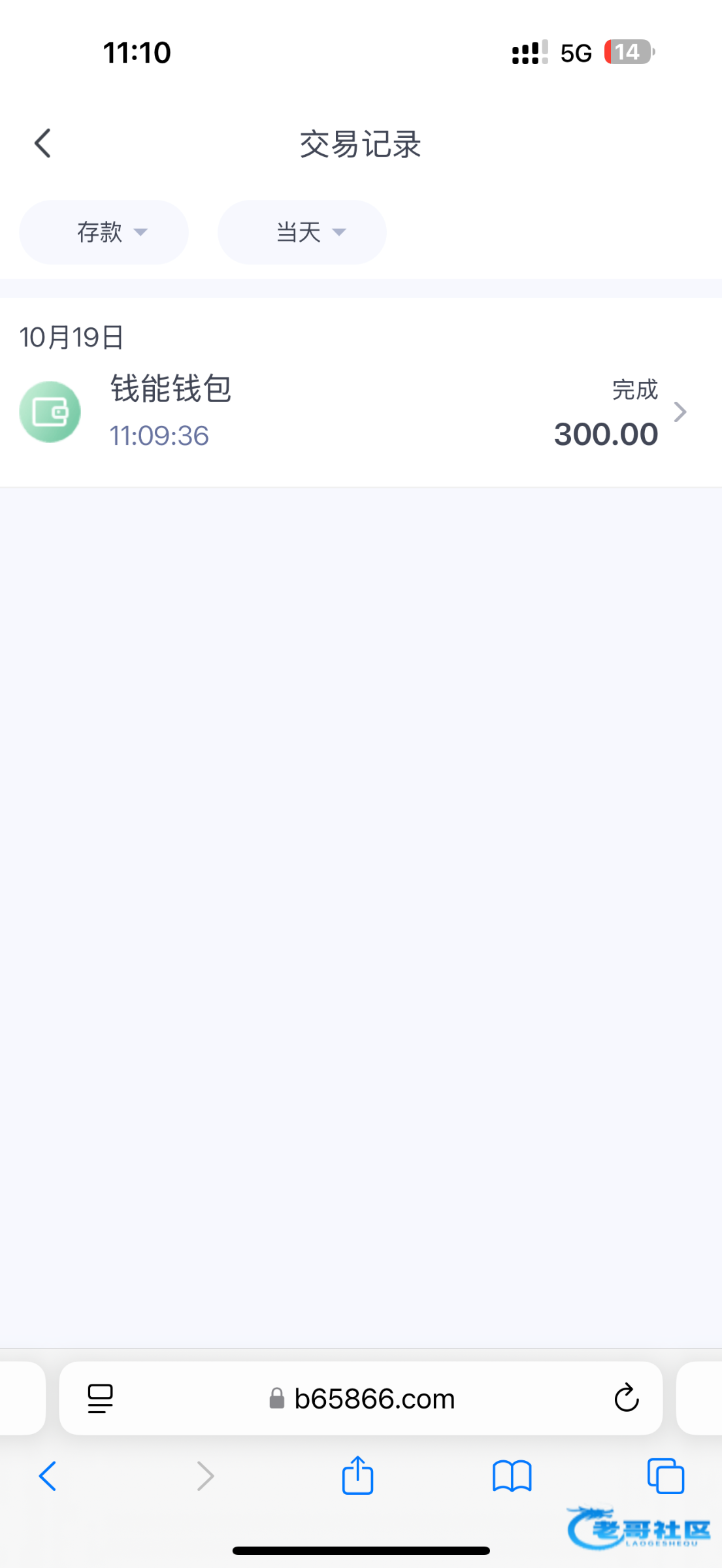Image resolution: width=722 pixels, height=1568 pixels.
Task: Open the Safari share sheet
Action: 357,1476
